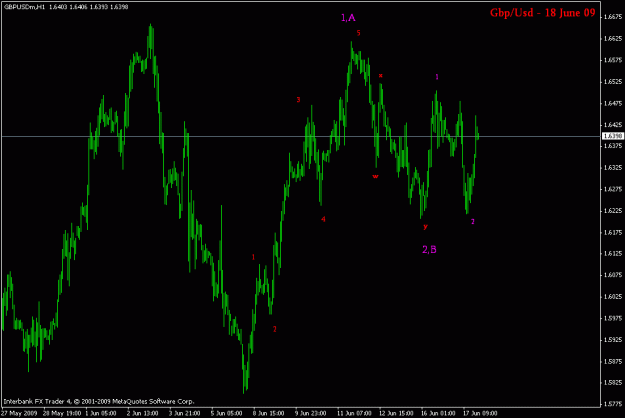625x418 pixels.
Task: Click the 1.6525 price axis value
Action: (613, 82)
